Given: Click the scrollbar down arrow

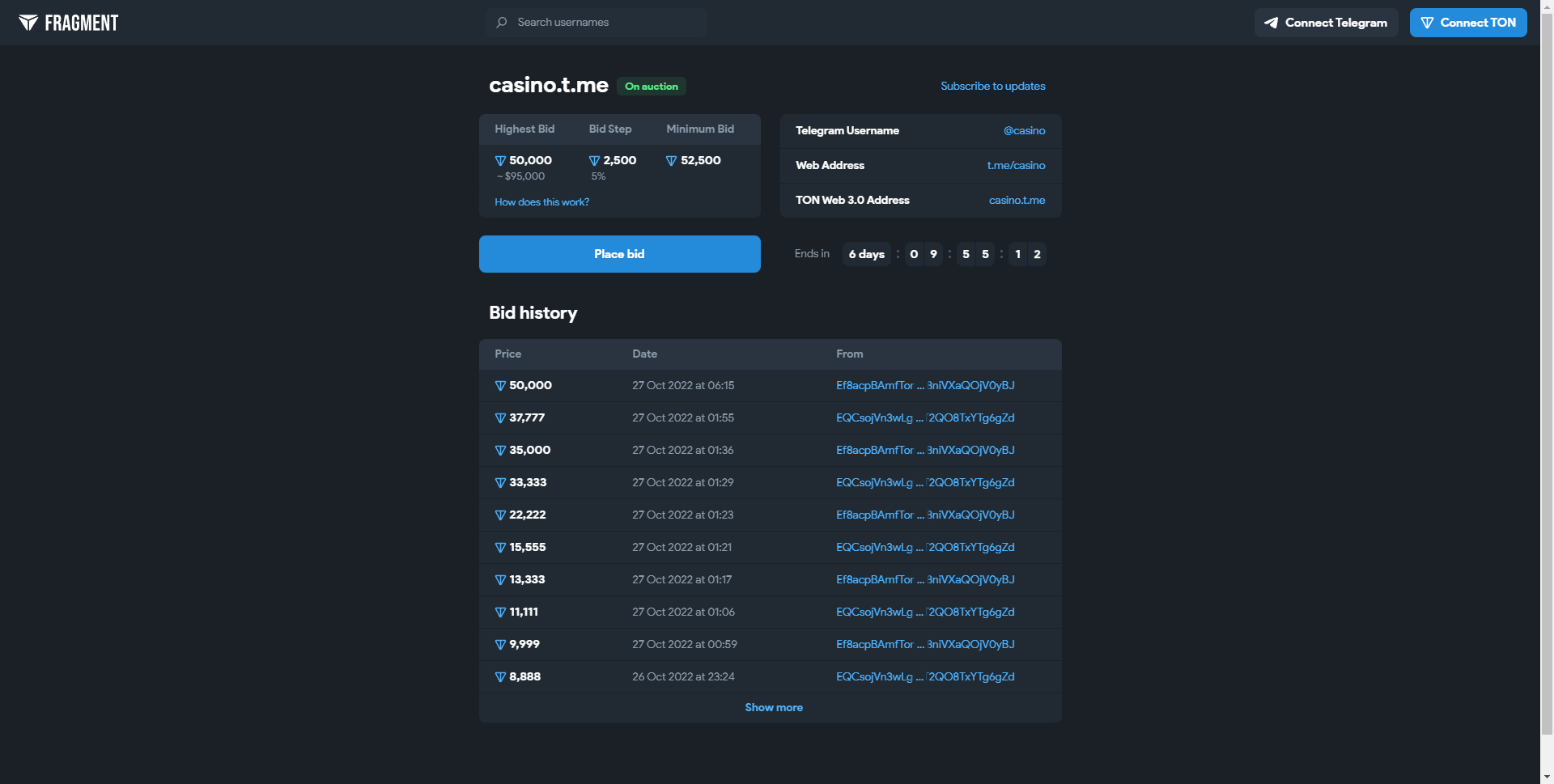Looking at the screenshot, I should (1547, 777).
